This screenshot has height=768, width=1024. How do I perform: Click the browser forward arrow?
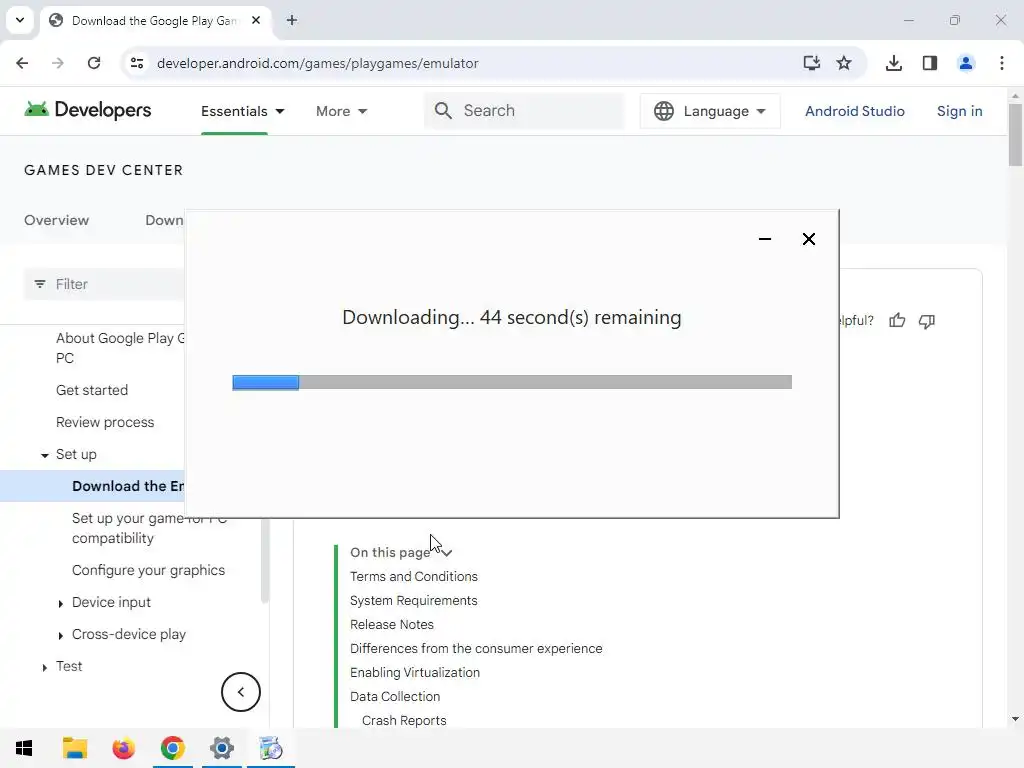coord(58,63)
